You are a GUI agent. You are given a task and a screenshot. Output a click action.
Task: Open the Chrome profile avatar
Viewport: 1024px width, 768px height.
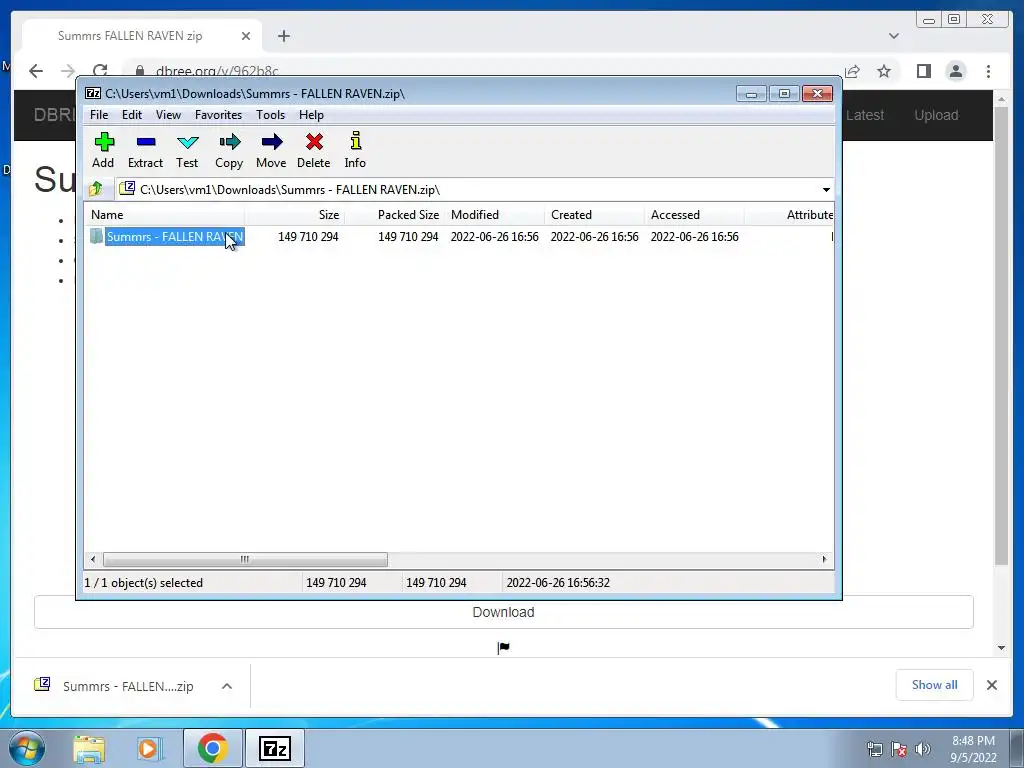956,71
